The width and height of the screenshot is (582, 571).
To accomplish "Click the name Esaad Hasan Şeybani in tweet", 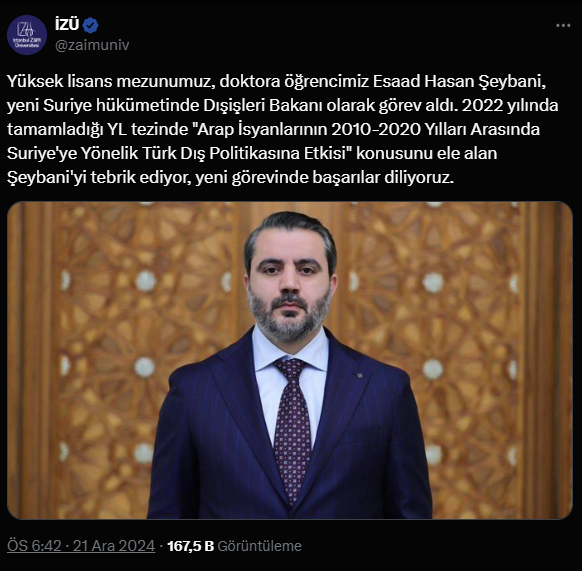I will pyautogui.click(x=460, y=81).
